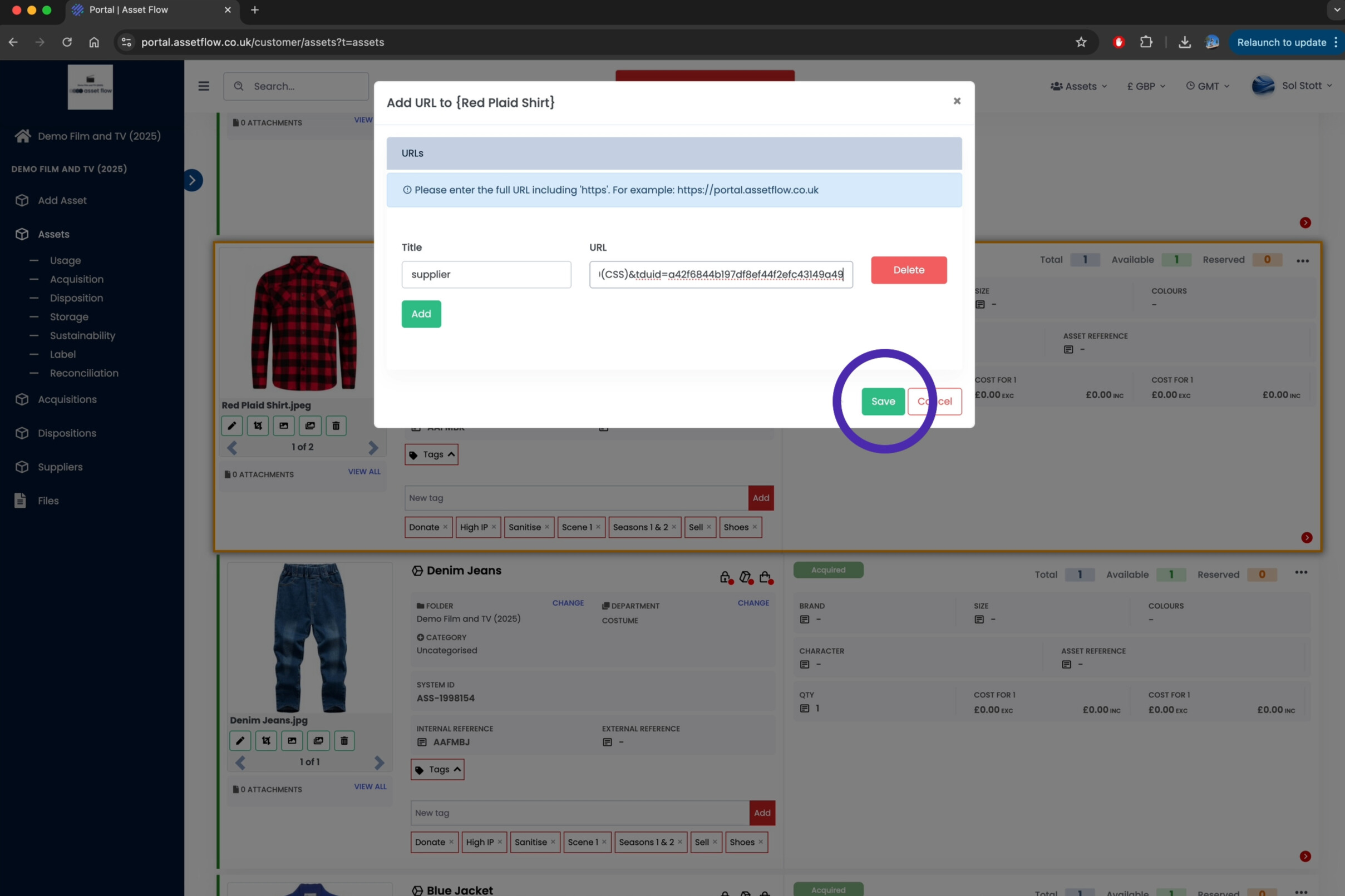1345x896 pixels.
Task: Click Add tag button for Denim Jeans
Action: pos(762,813)
